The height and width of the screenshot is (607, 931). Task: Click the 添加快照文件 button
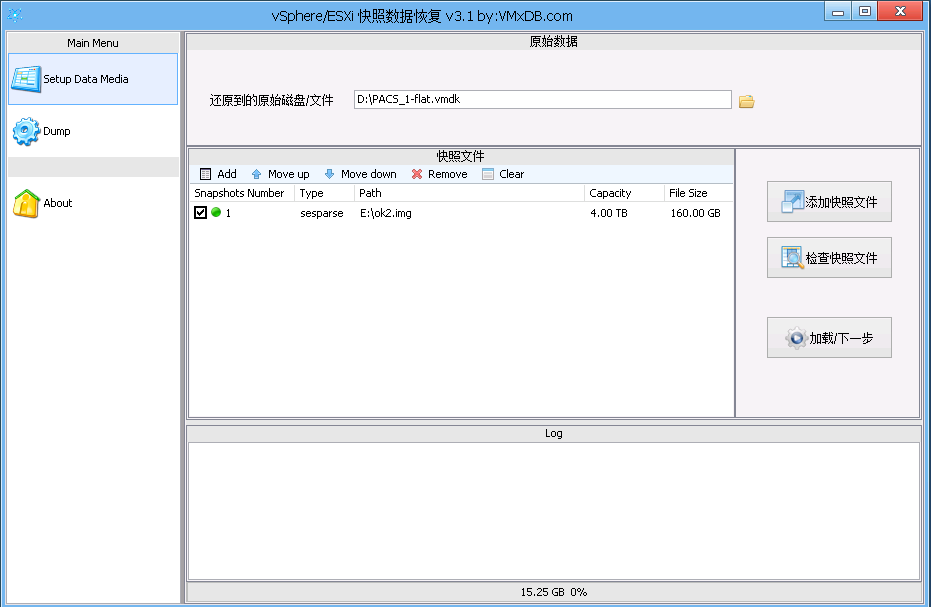(x=829, y=202)
